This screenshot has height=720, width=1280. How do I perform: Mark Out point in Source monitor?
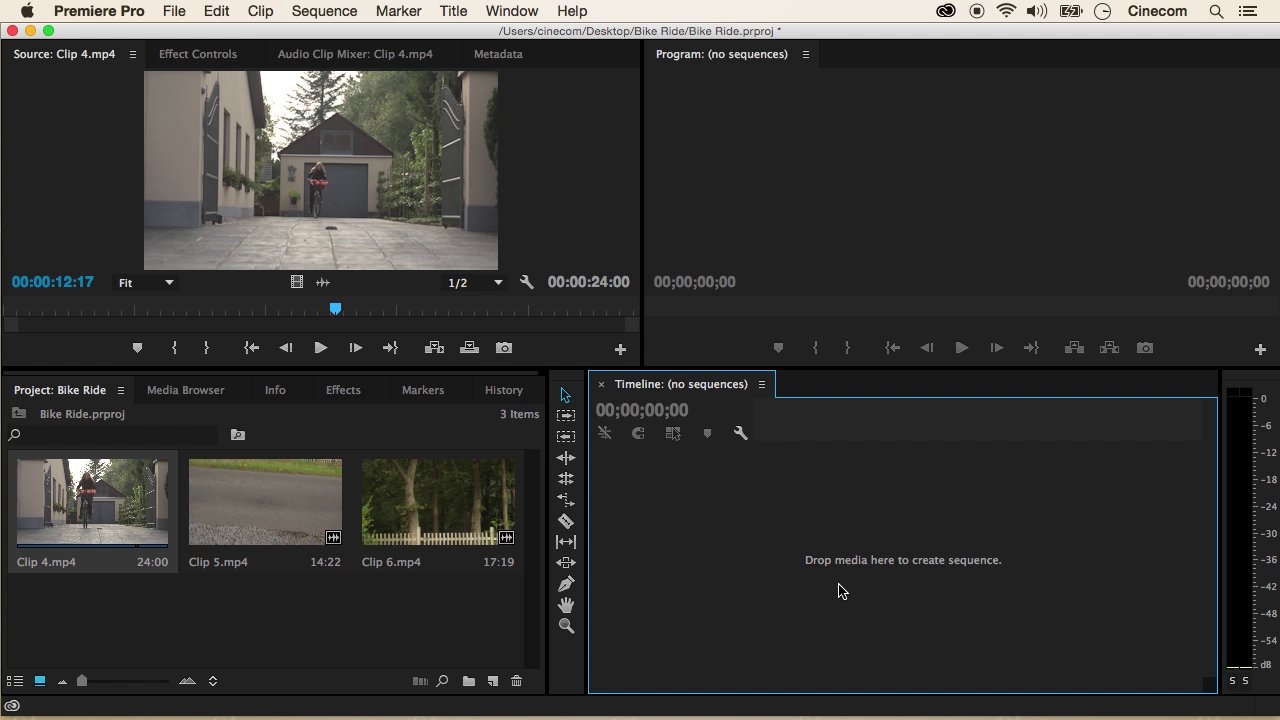pyautogui.click(x=206, y=348)
